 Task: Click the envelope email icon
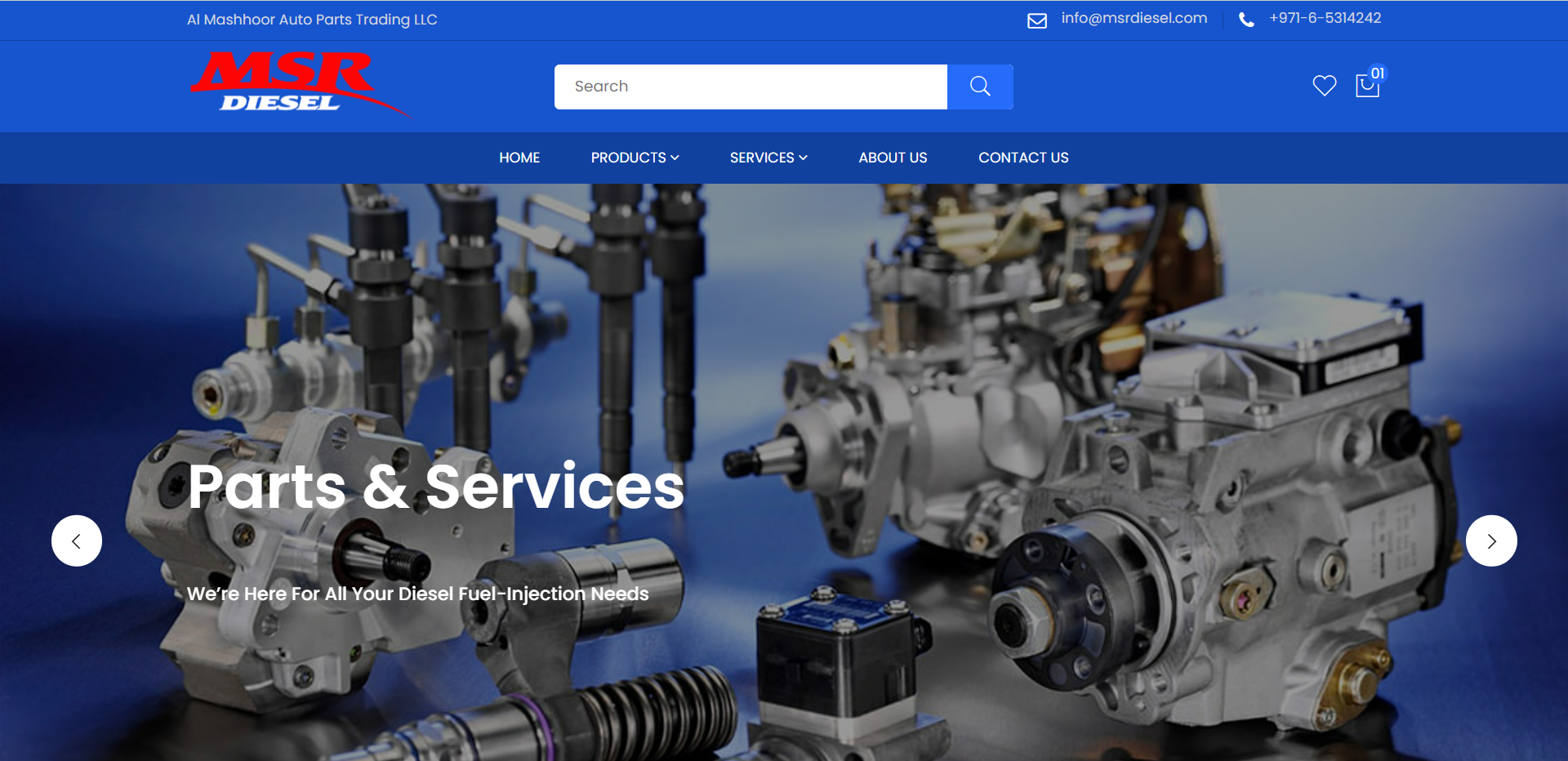[x=1036, y=20]
